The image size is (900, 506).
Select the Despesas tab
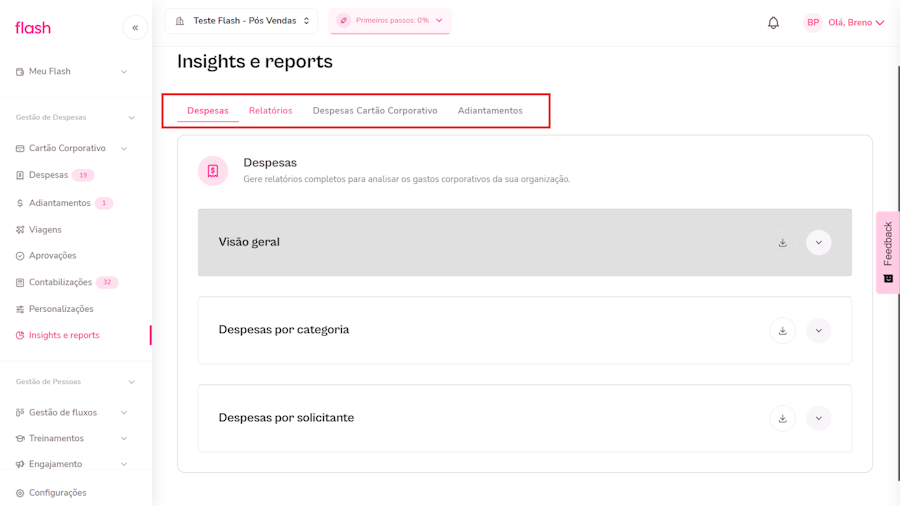point(208,111)
